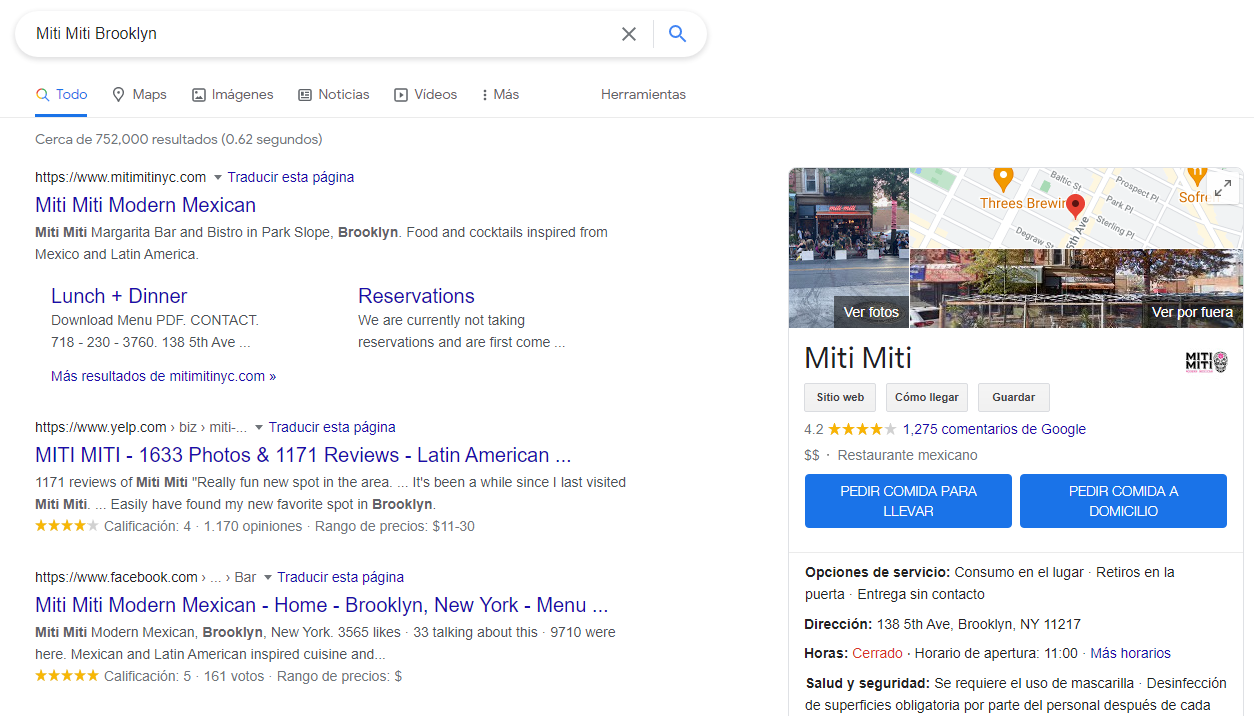Expand the map with the fullscreen icon
This screenshot has width=1254, height=716.
pyautogui.click(x=1222, y=188)
